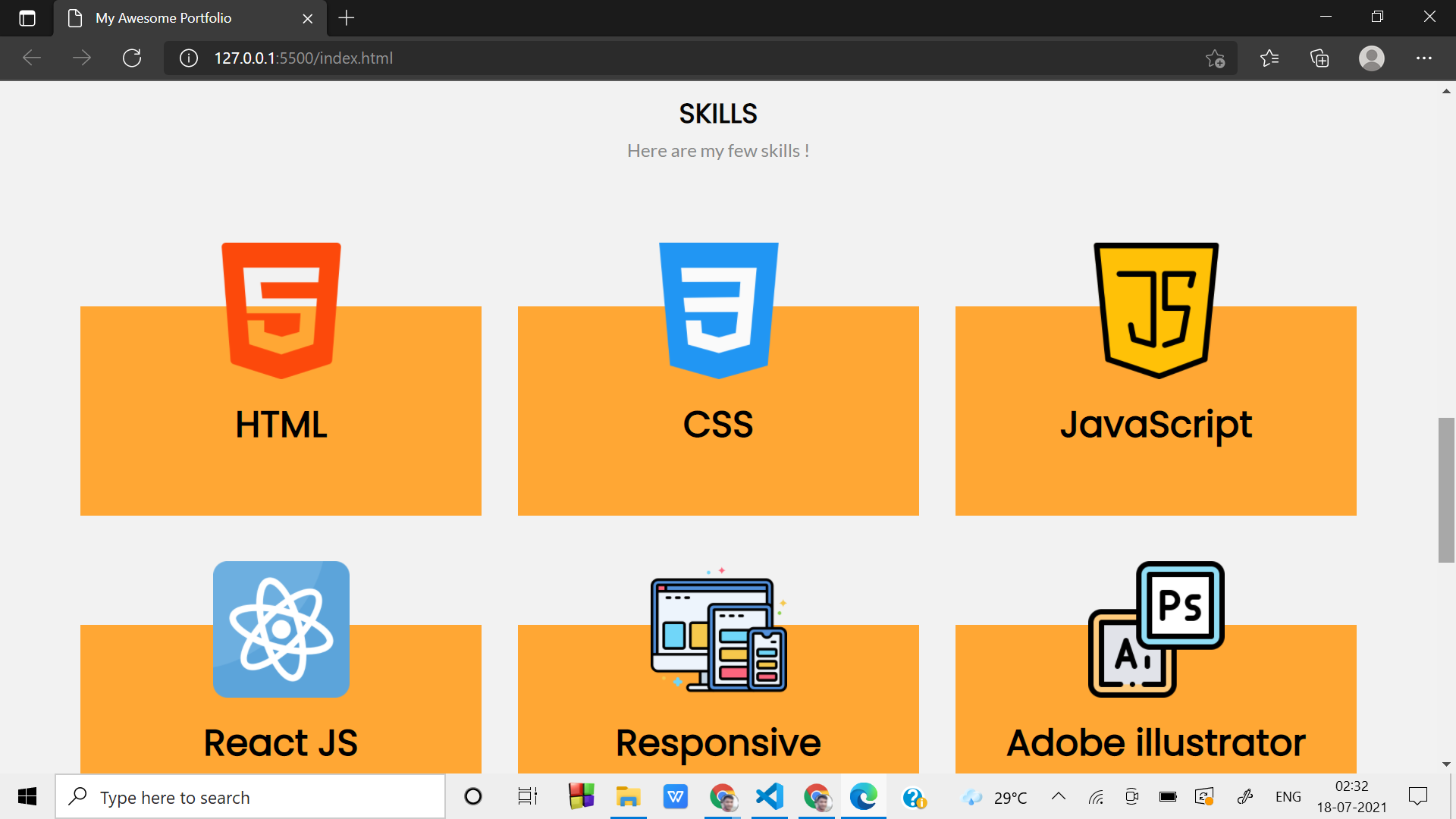This screenshot has width=1456, height=819.
Task: Open the Favorites list
Action: click(x=1269, y=58)
